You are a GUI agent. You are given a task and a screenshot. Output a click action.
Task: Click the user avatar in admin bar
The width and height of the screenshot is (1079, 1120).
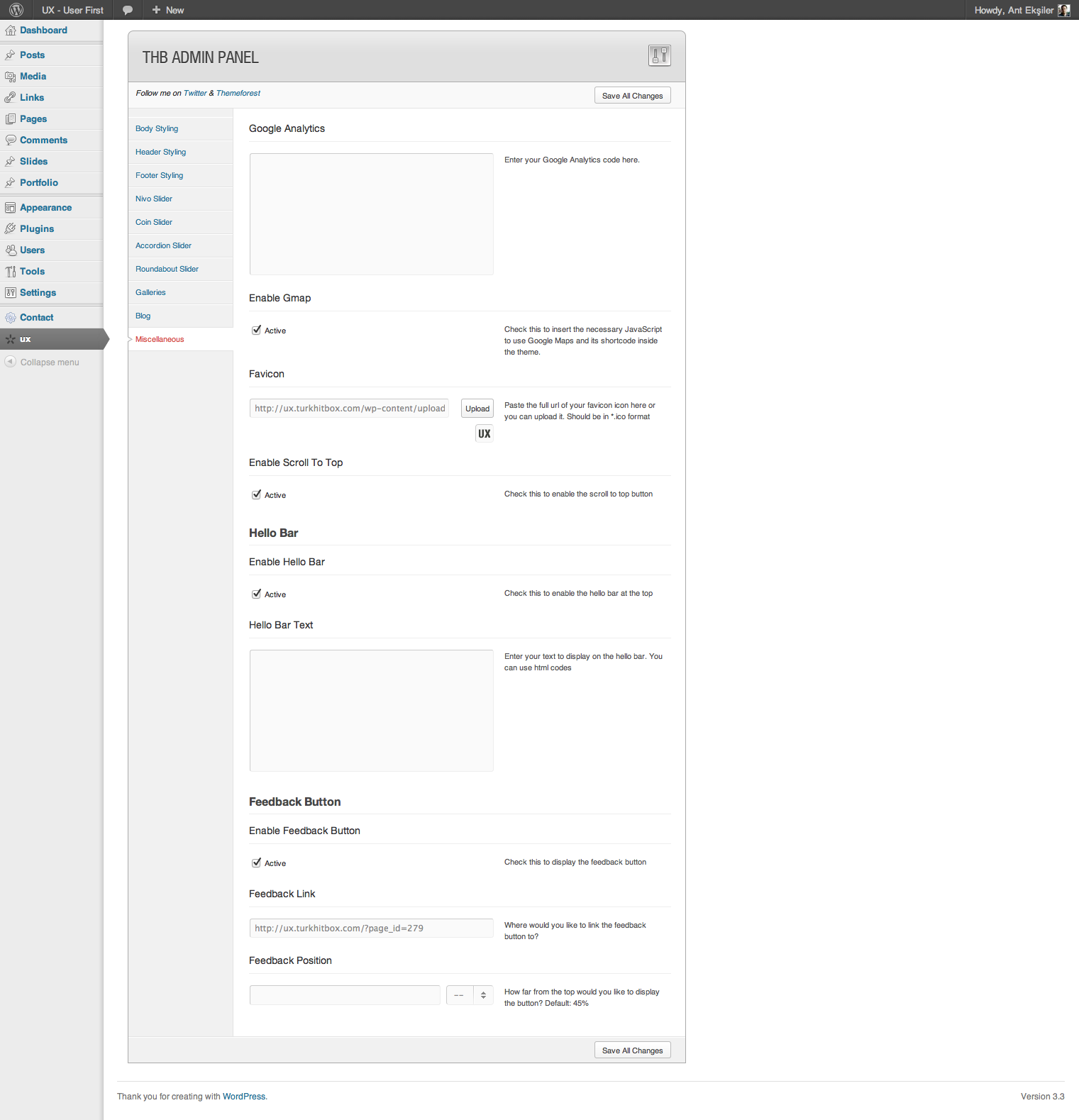1063,10
